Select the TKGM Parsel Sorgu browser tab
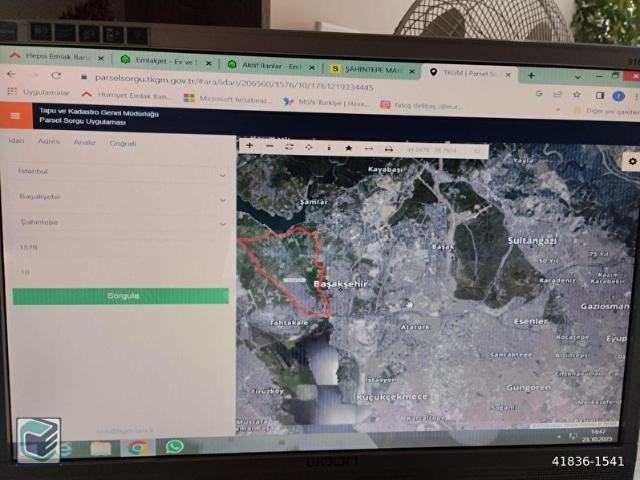 (x=469, y=73)
